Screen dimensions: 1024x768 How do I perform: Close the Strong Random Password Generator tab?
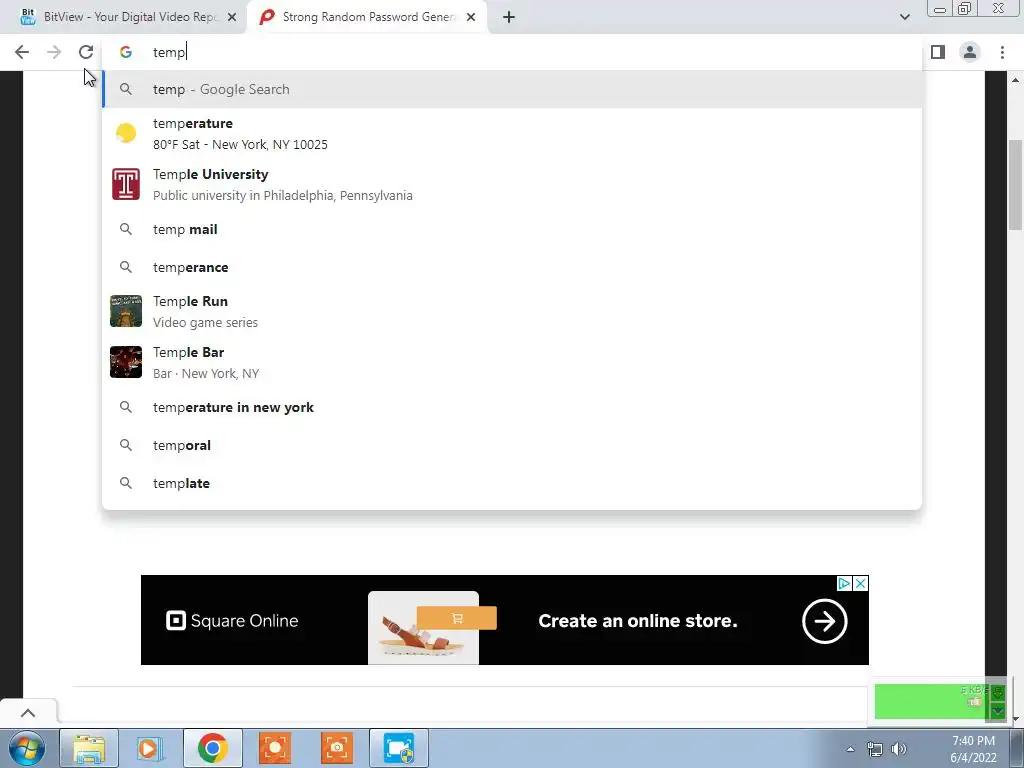coord(471,17)
